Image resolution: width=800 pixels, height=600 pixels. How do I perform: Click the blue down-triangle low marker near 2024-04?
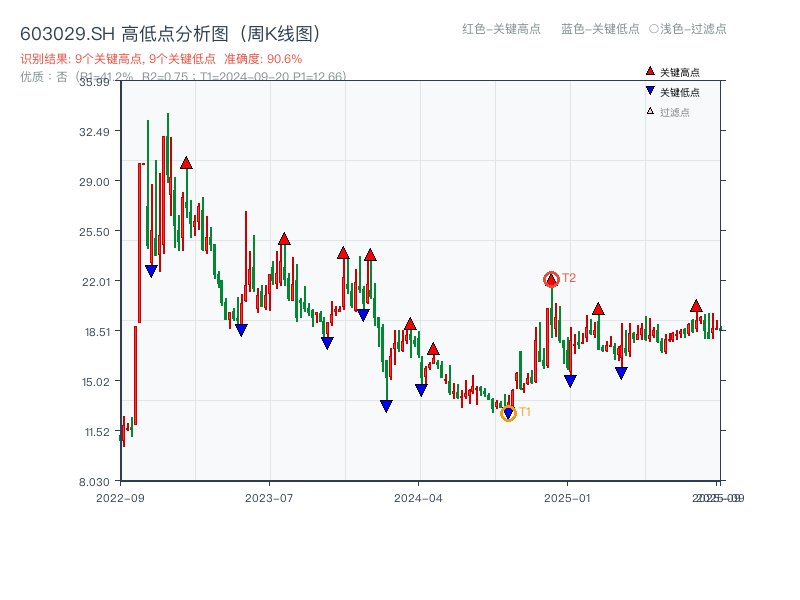click(x=419, y=388)
